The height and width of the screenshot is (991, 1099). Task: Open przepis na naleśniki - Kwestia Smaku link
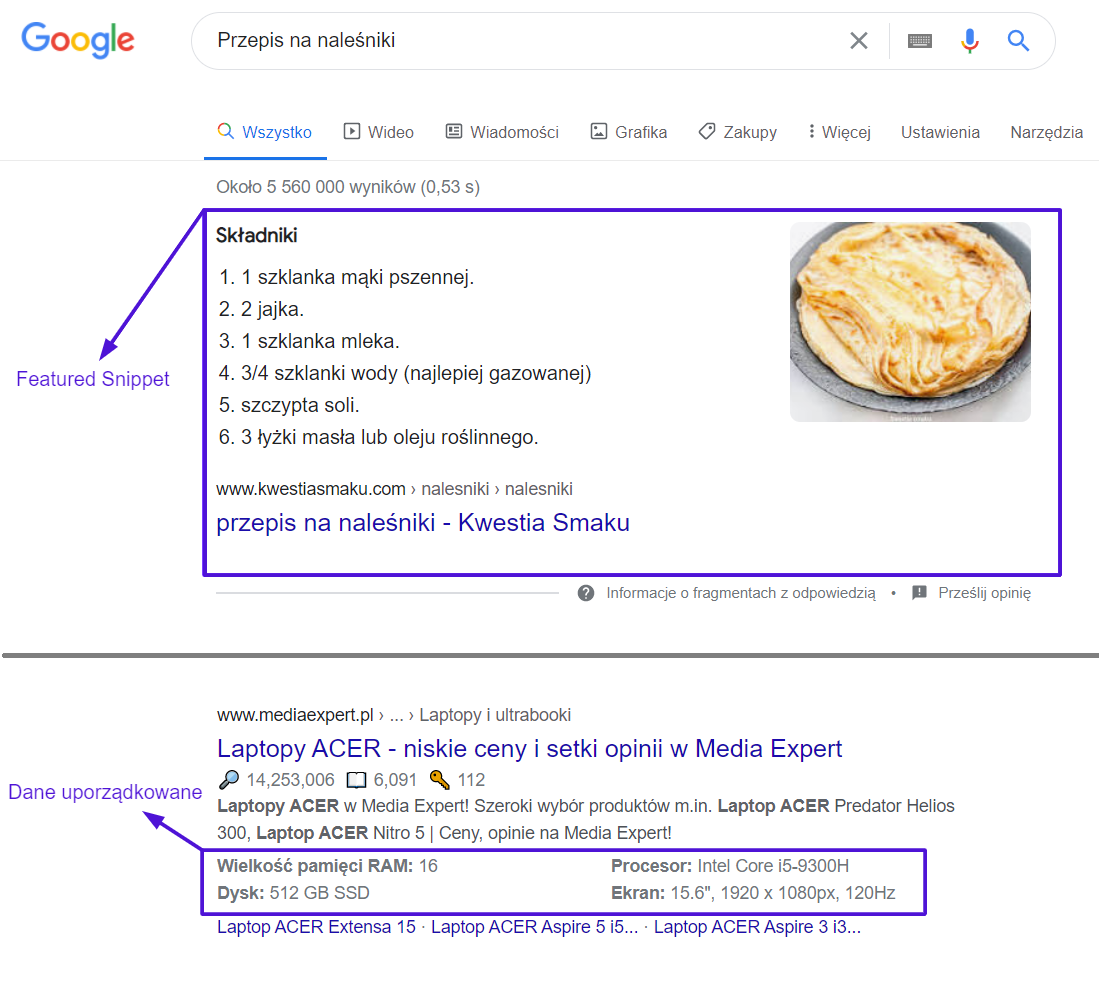click(x=423, y=523)
